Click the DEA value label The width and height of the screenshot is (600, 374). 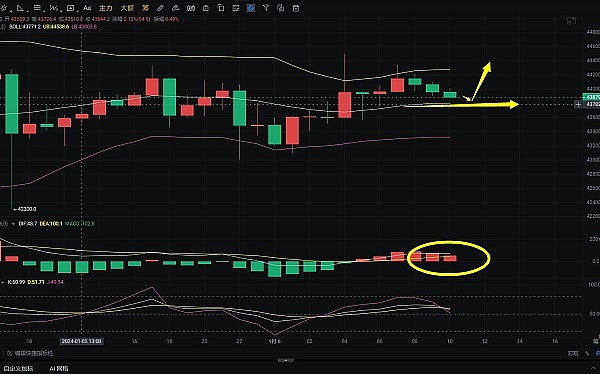click(x=51, y=224)
